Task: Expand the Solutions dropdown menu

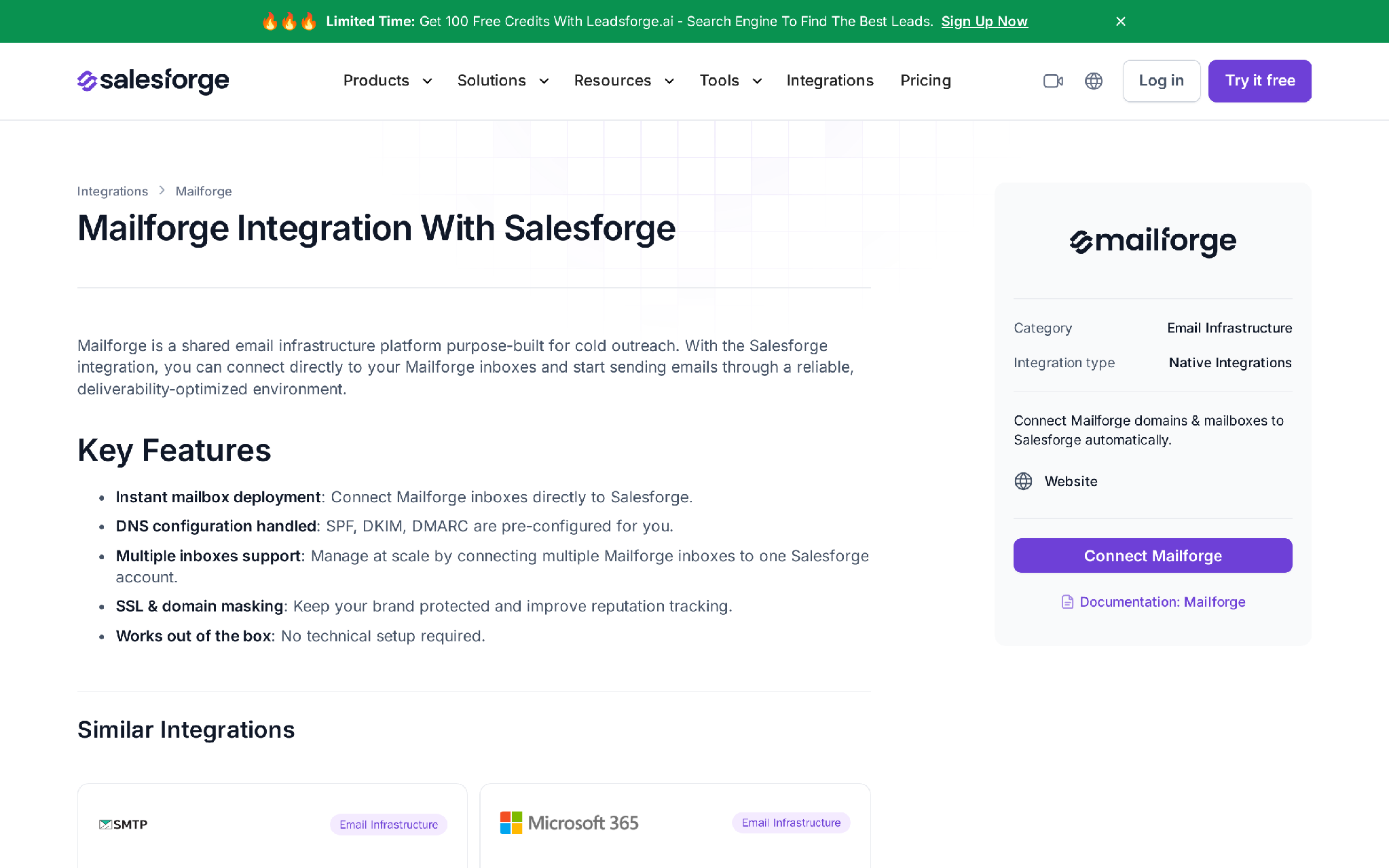Action: click(x=503, y=81)
